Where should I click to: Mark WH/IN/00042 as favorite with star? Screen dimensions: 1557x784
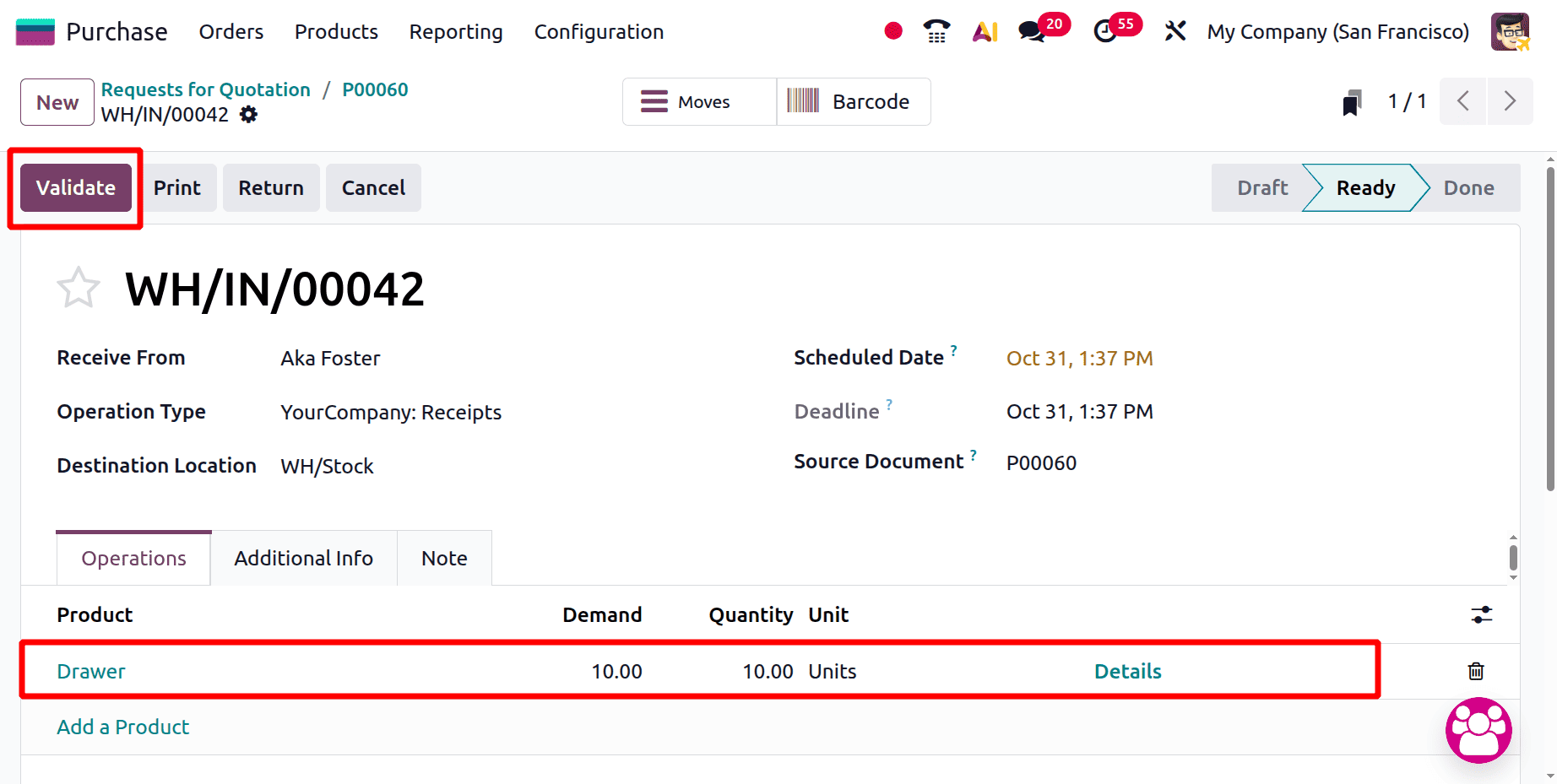coord(78,288)
